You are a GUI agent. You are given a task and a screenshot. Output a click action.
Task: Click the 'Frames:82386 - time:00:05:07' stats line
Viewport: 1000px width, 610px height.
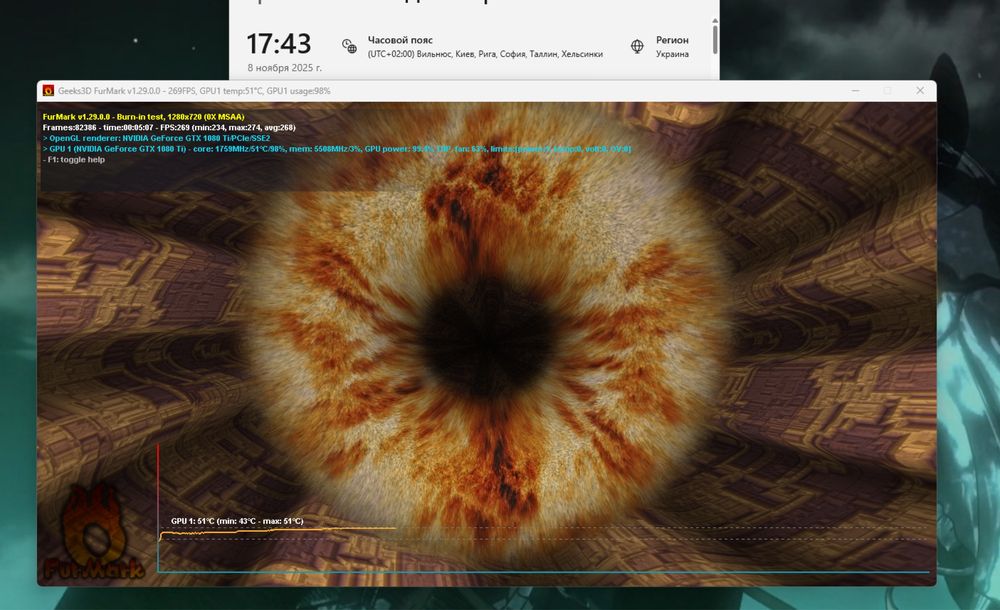tap(169, 128)
